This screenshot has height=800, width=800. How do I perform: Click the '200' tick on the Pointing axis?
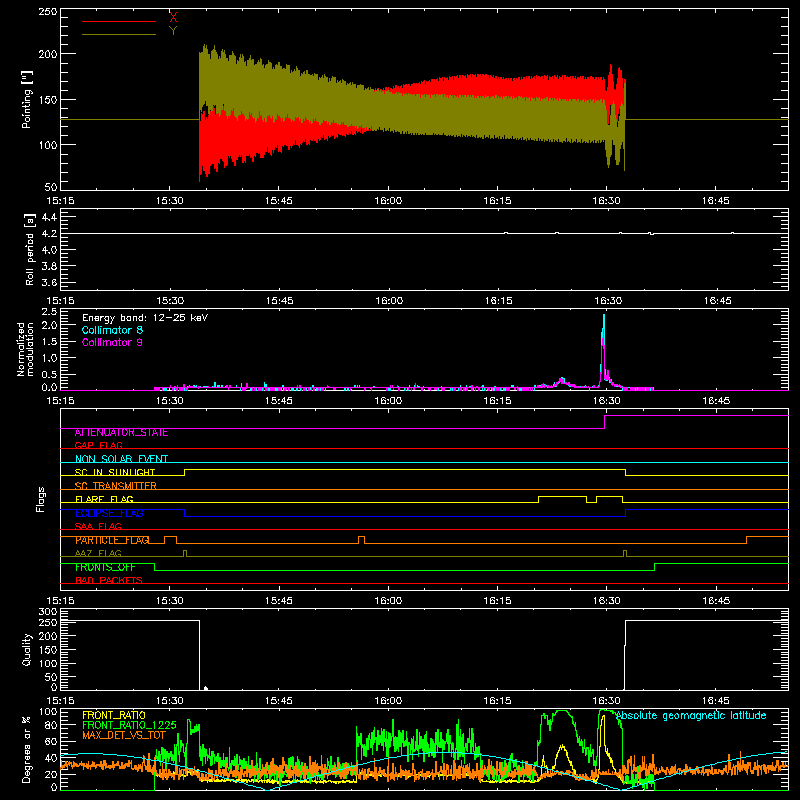[48, 54]
